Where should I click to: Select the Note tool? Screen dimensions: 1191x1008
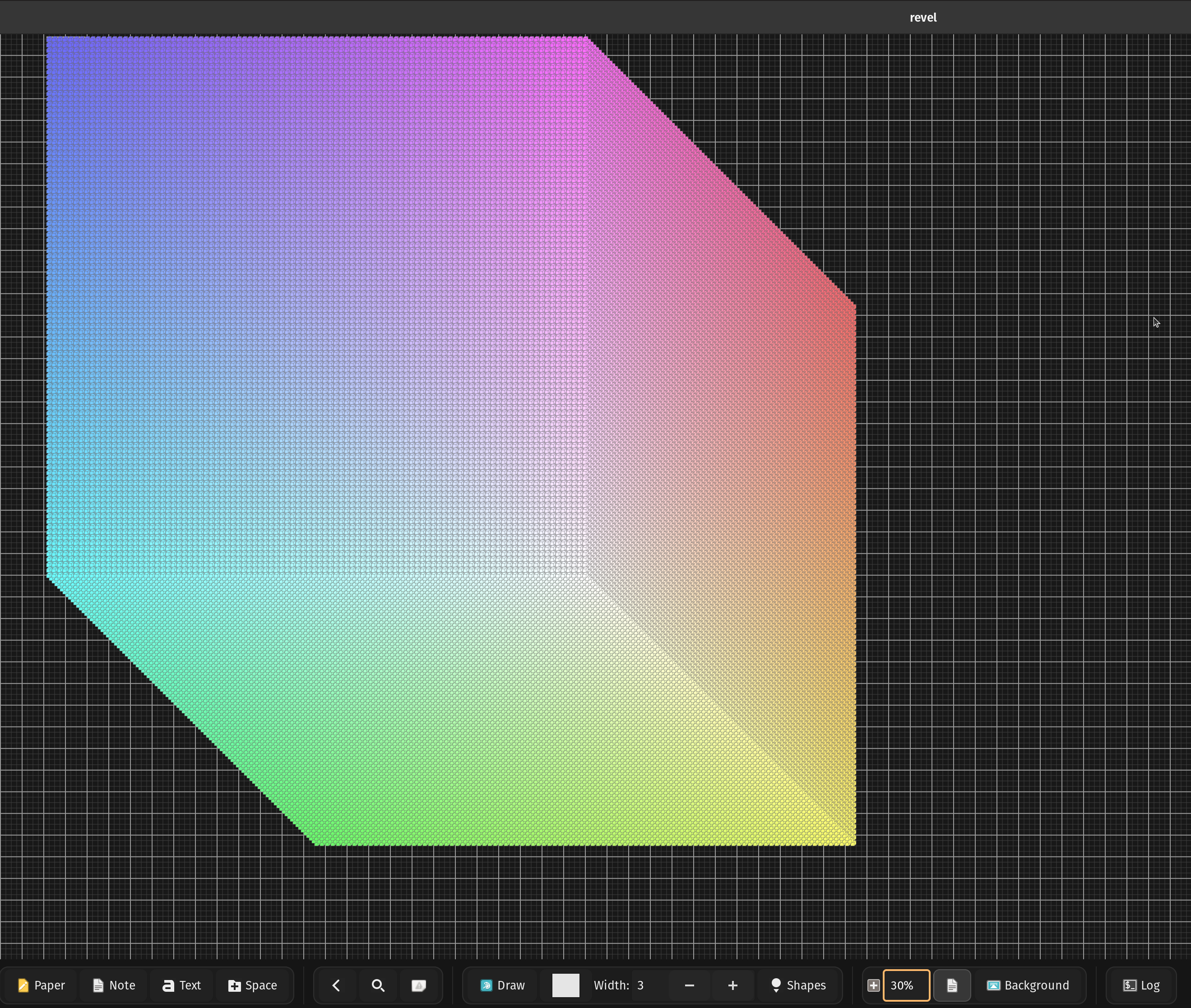(x=114, y=985)
